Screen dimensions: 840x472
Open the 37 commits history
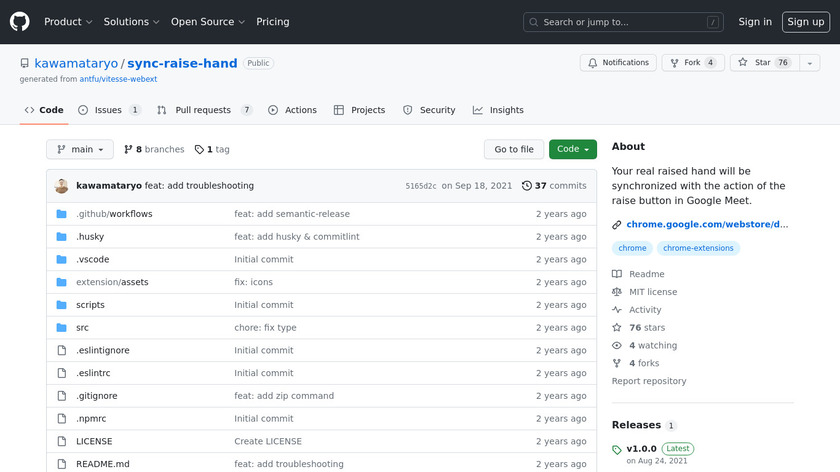[x=554, y=185]
